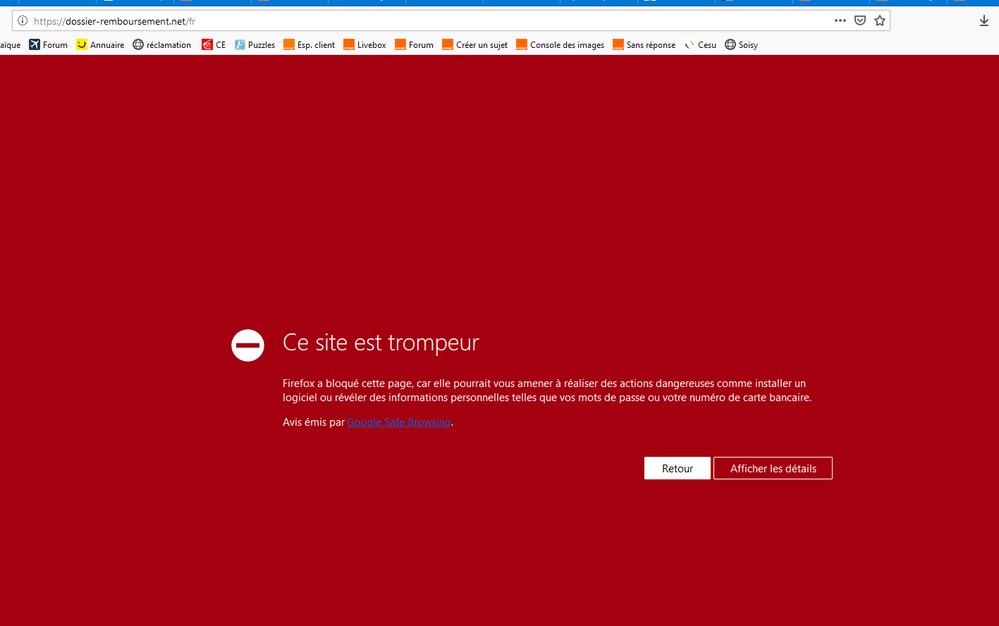
Task: Click the Retour button
Action: [x=677, y=468]
